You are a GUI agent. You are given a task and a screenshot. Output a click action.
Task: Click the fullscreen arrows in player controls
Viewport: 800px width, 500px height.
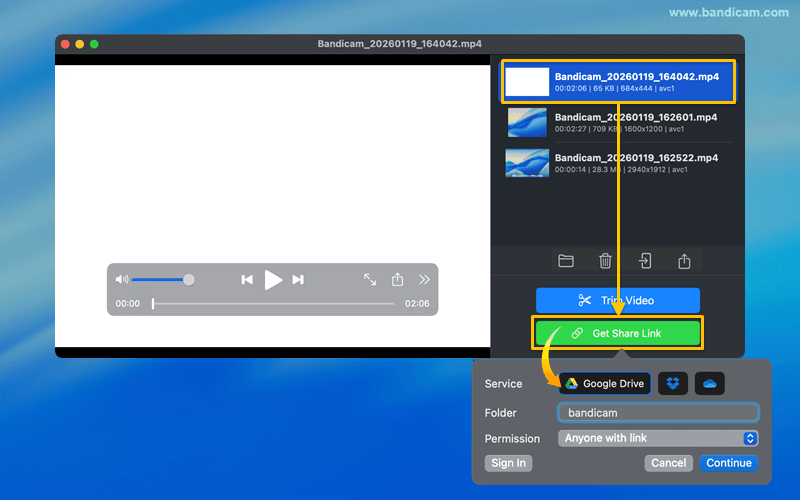click(x=370, y=280)
